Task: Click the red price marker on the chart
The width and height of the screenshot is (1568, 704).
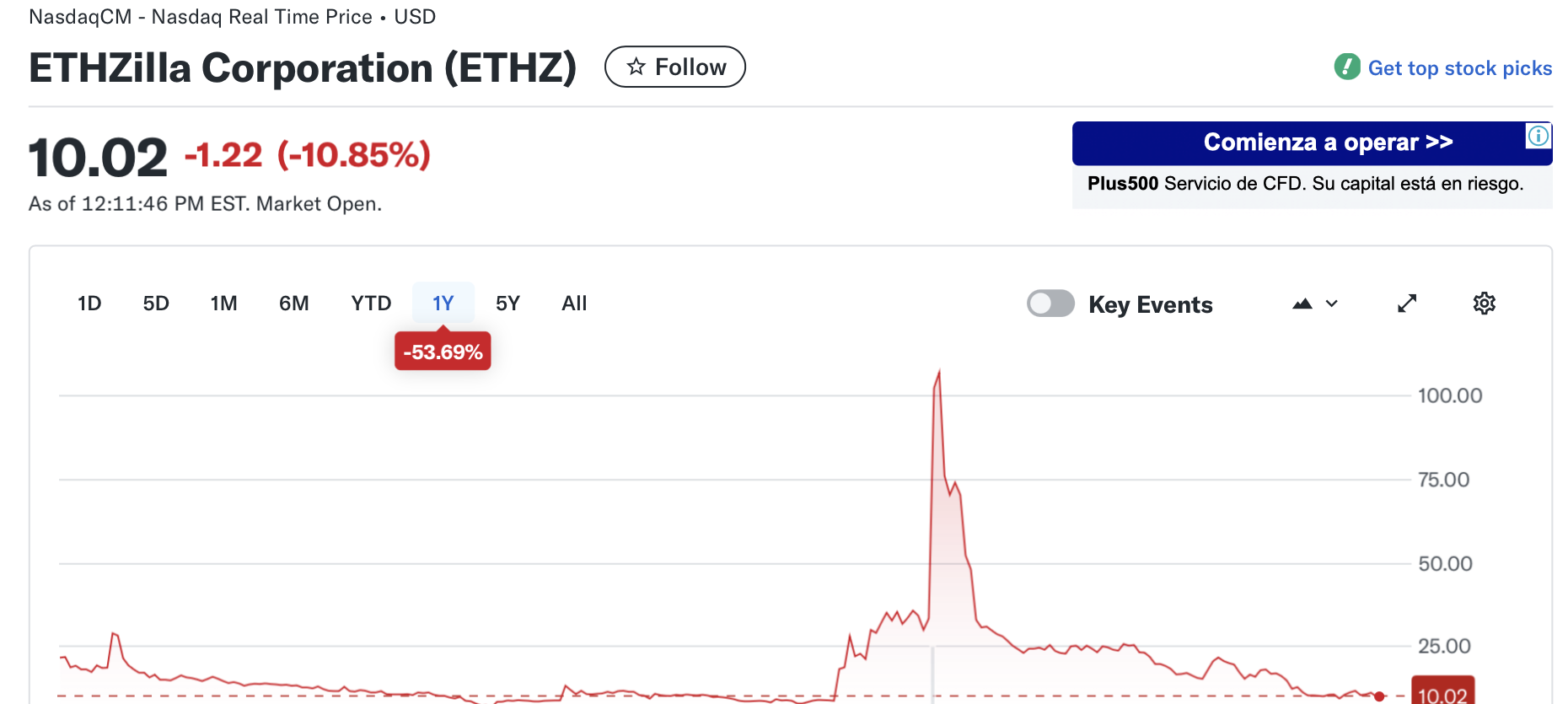Action: (1380, 696)
